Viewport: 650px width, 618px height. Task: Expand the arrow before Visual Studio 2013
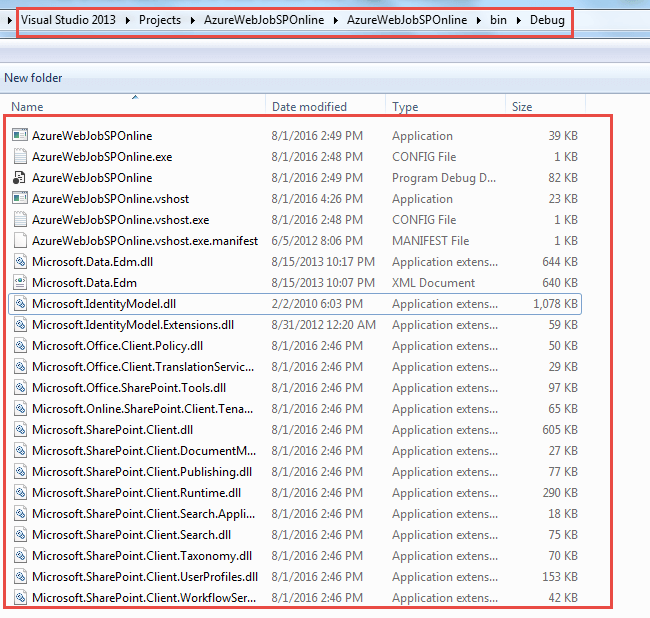coord(10,20)
